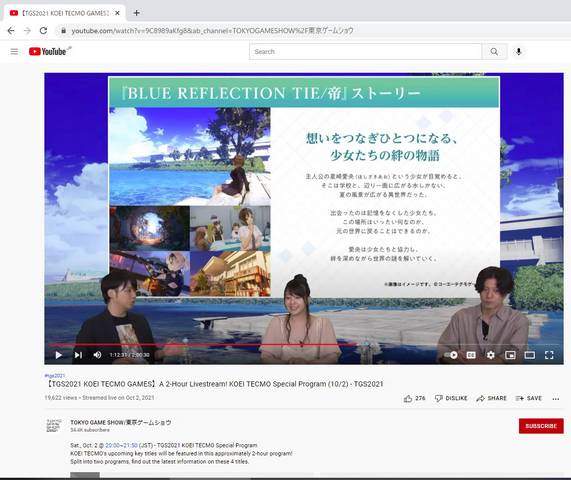571x480 pixels.
Task: Close the TGS2021 KOEI TECMO tab
Action: tap(117, 13)
